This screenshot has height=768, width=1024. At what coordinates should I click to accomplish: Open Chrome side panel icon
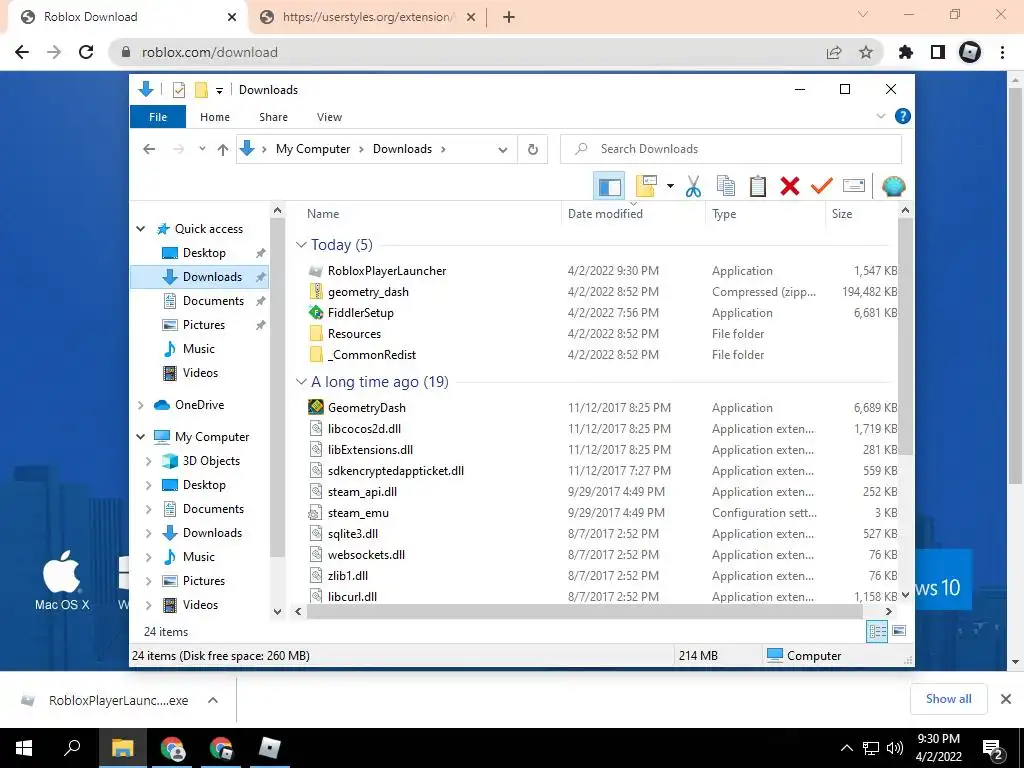point(938,52)
